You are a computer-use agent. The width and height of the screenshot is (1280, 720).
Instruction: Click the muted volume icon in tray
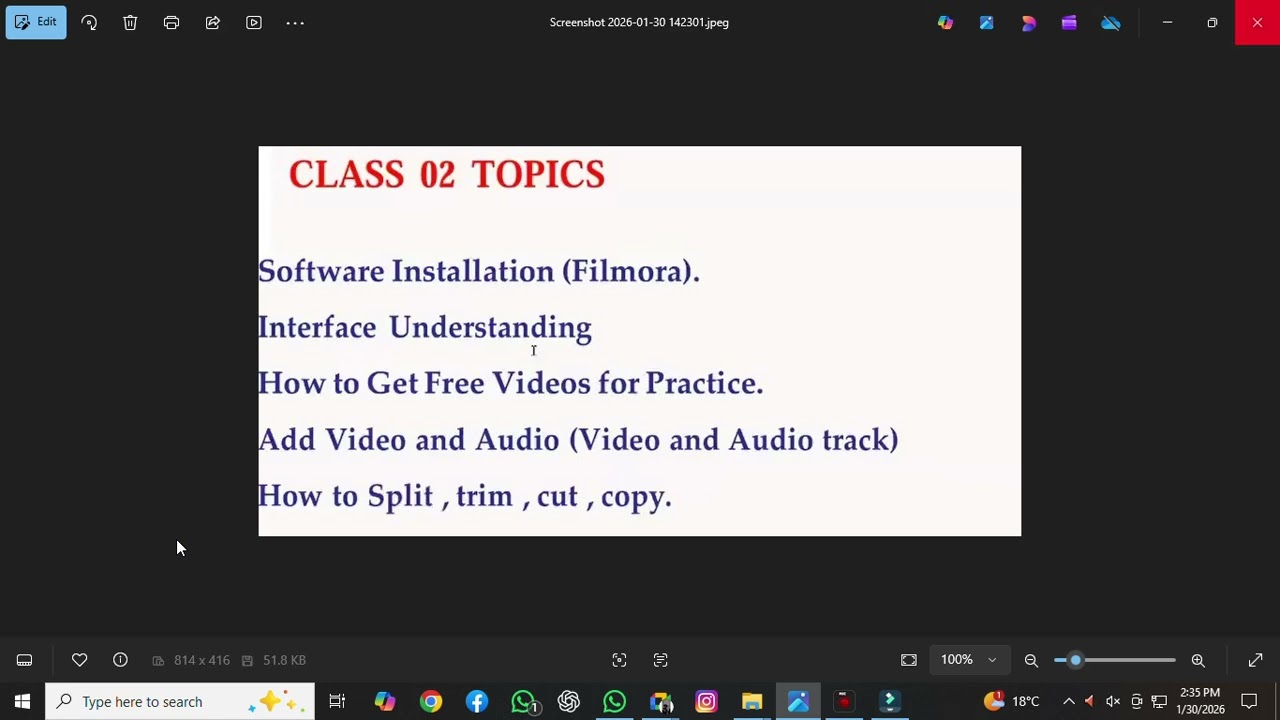tap(1113, 701)
